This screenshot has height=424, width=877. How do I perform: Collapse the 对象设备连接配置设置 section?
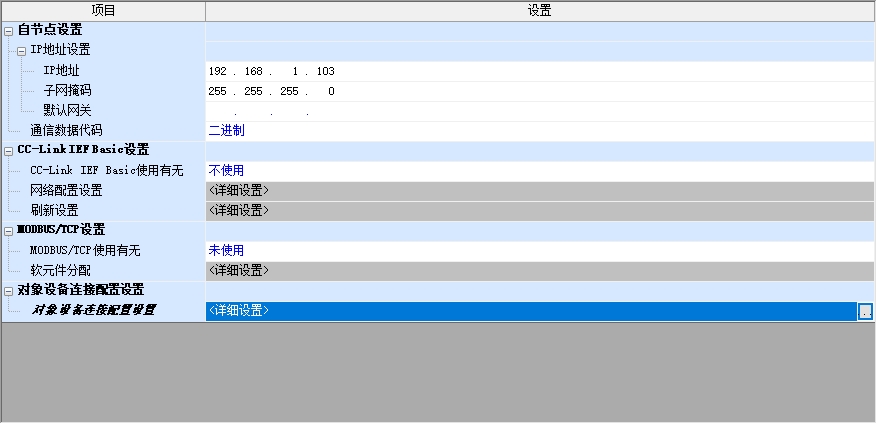coord(9,291)
